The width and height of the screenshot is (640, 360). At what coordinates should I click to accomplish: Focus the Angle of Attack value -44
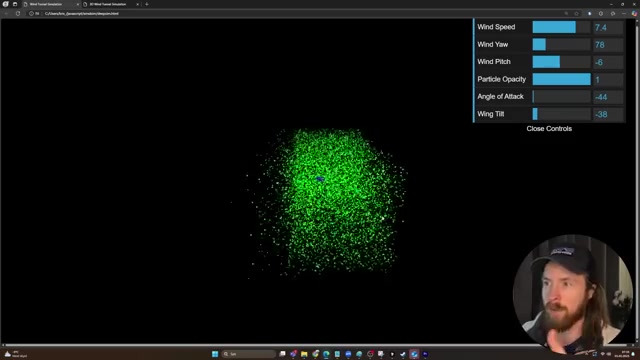click(608, 97)
